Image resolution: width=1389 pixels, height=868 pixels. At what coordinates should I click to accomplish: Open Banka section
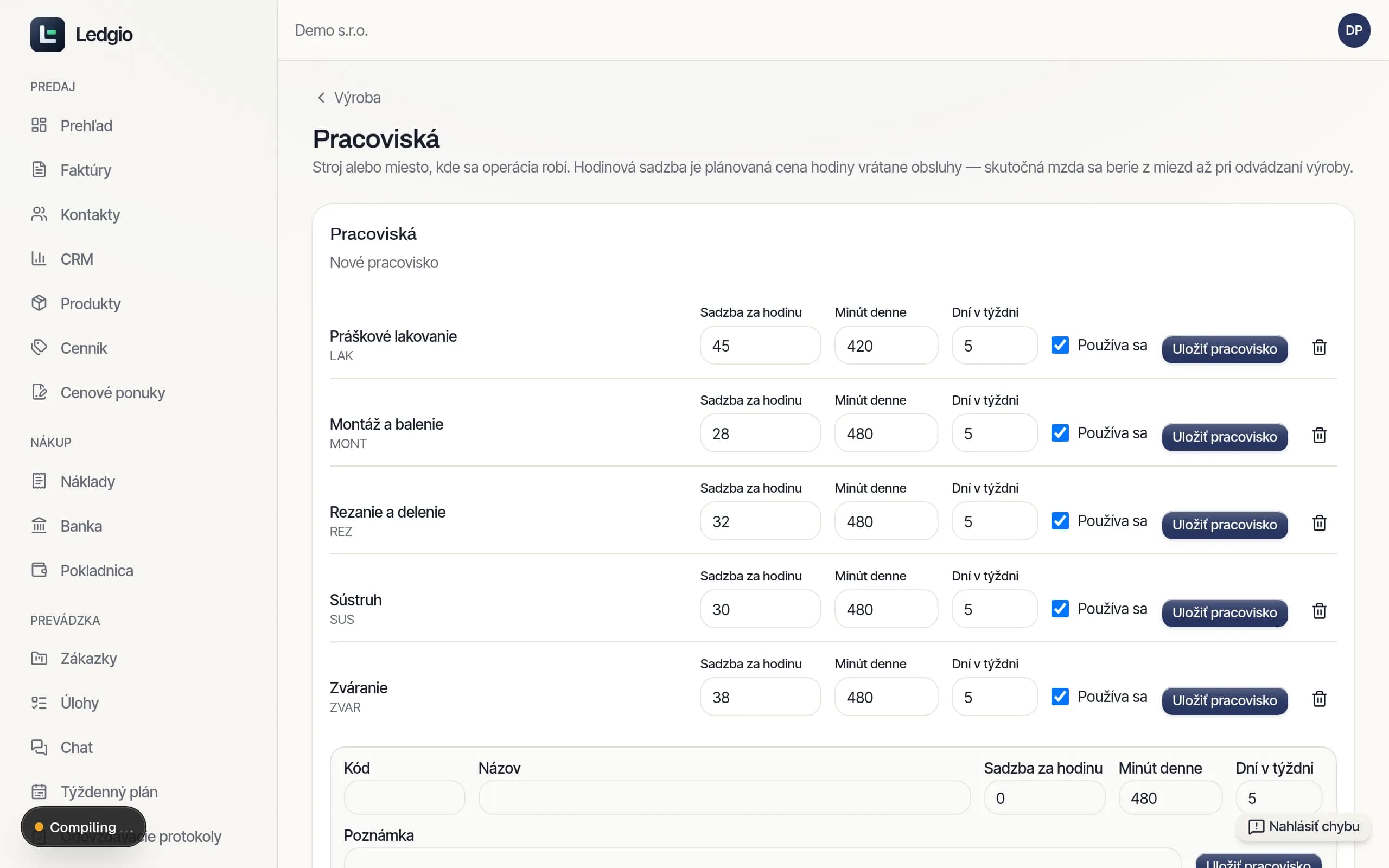[x=67, y=526]
